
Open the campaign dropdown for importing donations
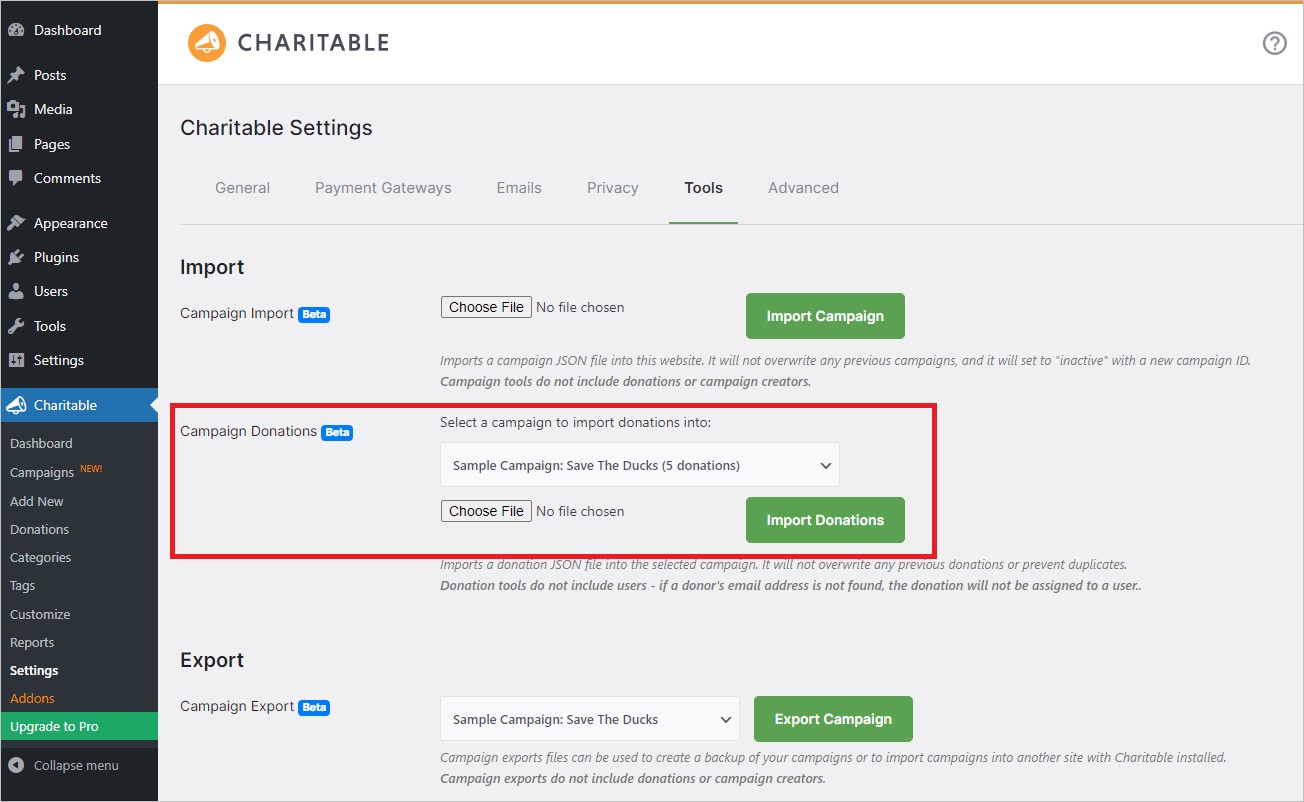(x=639, y=464)
